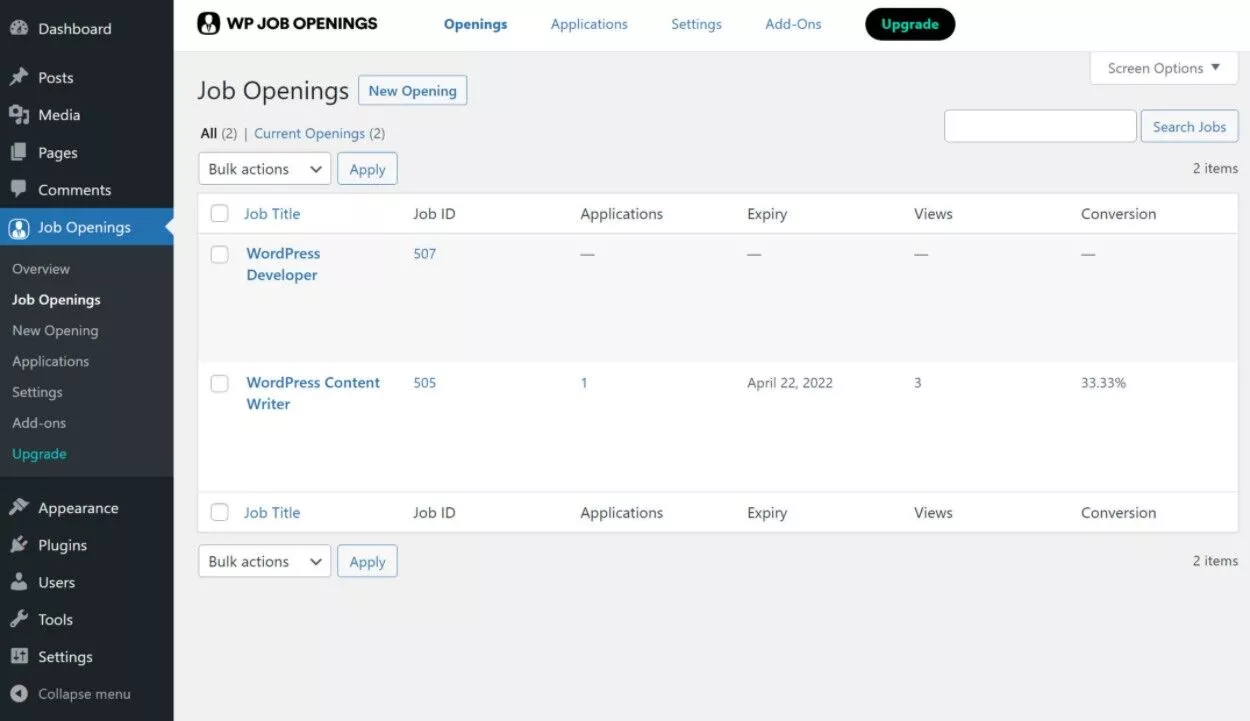This screenshot has width=1250, height=721.
Task: Click the Plugins plug icon
Action: [19, 545]
